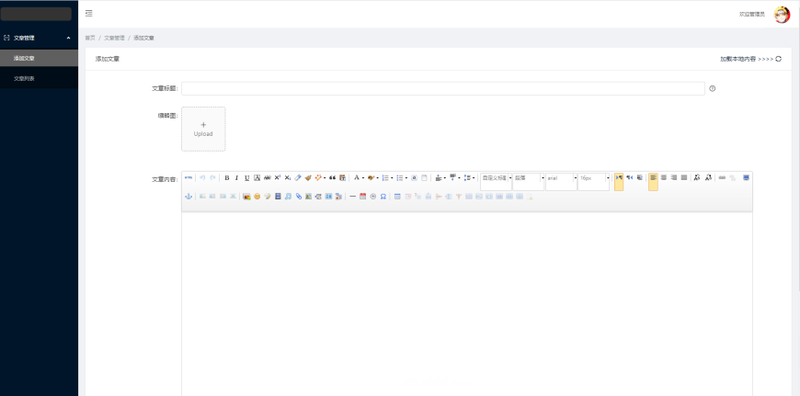Insert a blockquote with the quote icon
This screenshot has width=800, height=396.
click(332, 178)
